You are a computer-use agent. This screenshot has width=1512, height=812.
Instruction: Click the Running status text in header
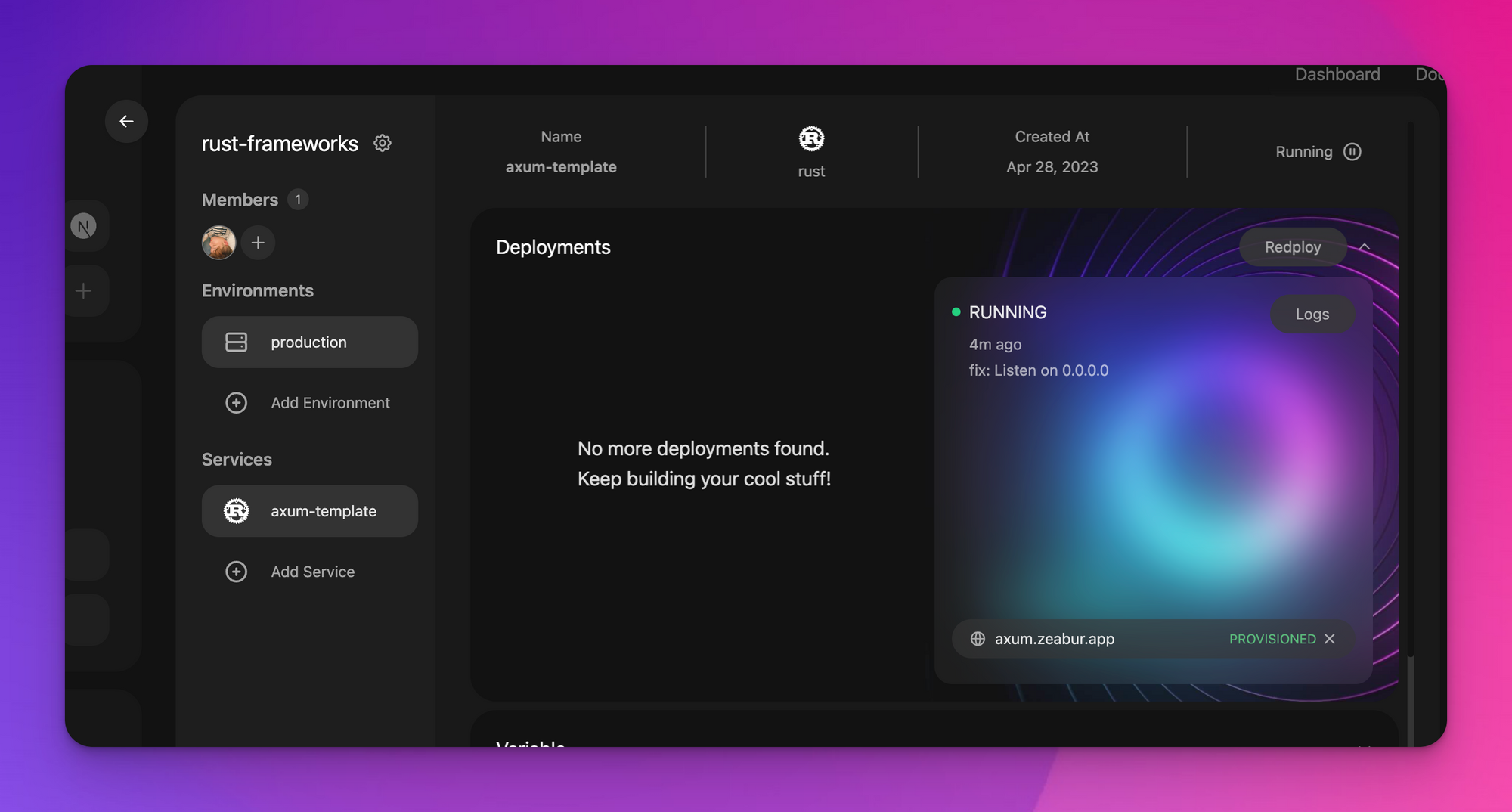(x=1304, y=152)
